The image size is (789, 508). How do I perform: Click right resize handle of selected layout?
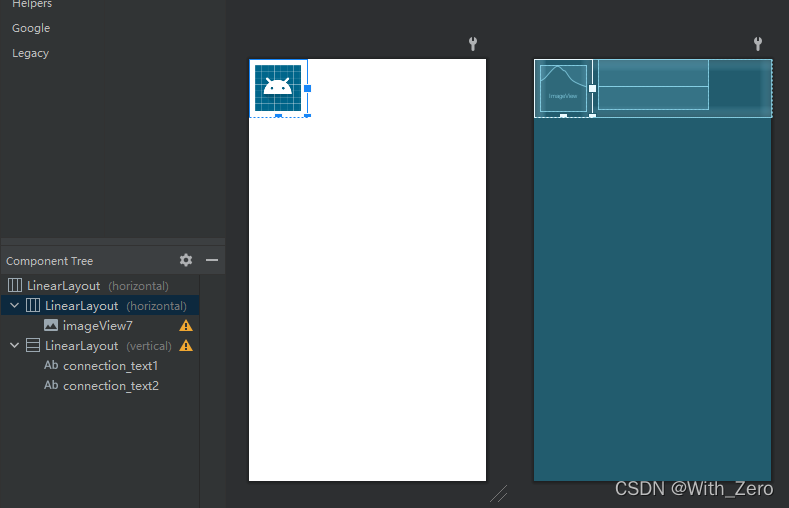[307, 89]
